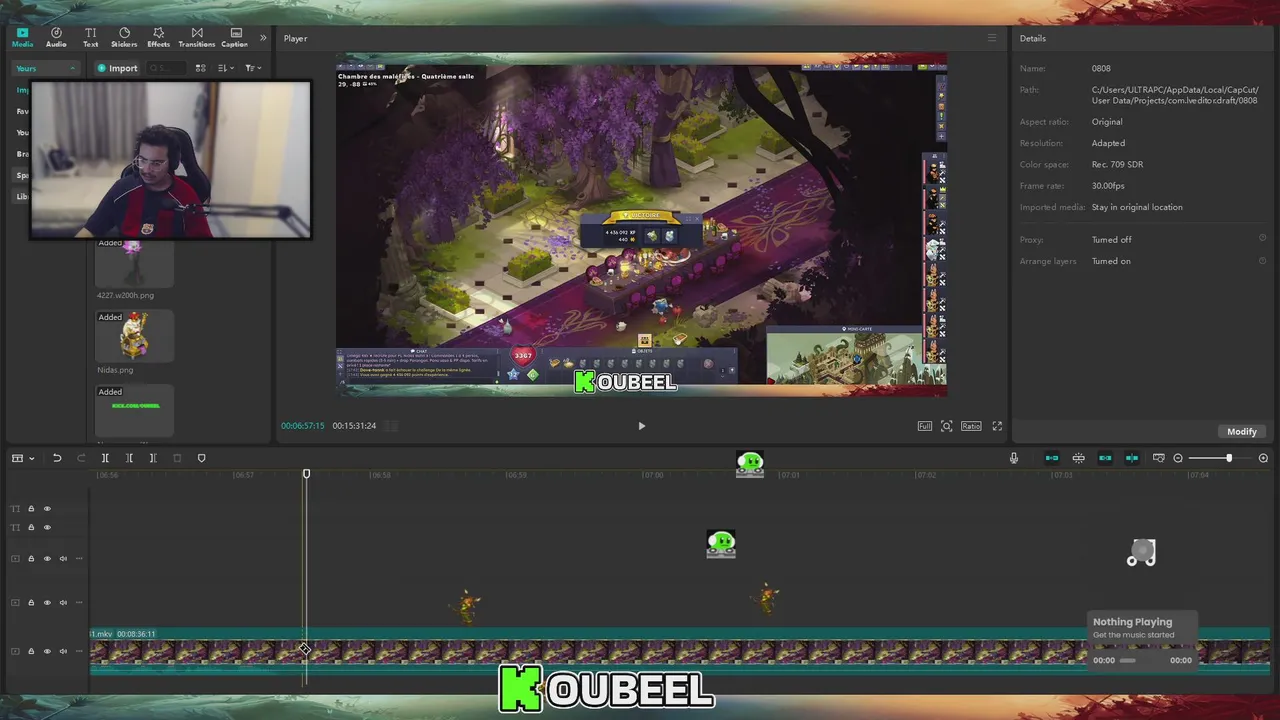Click the '30.00fps' frame rate value
1280x720 pixels.
tap(1108, 186)
